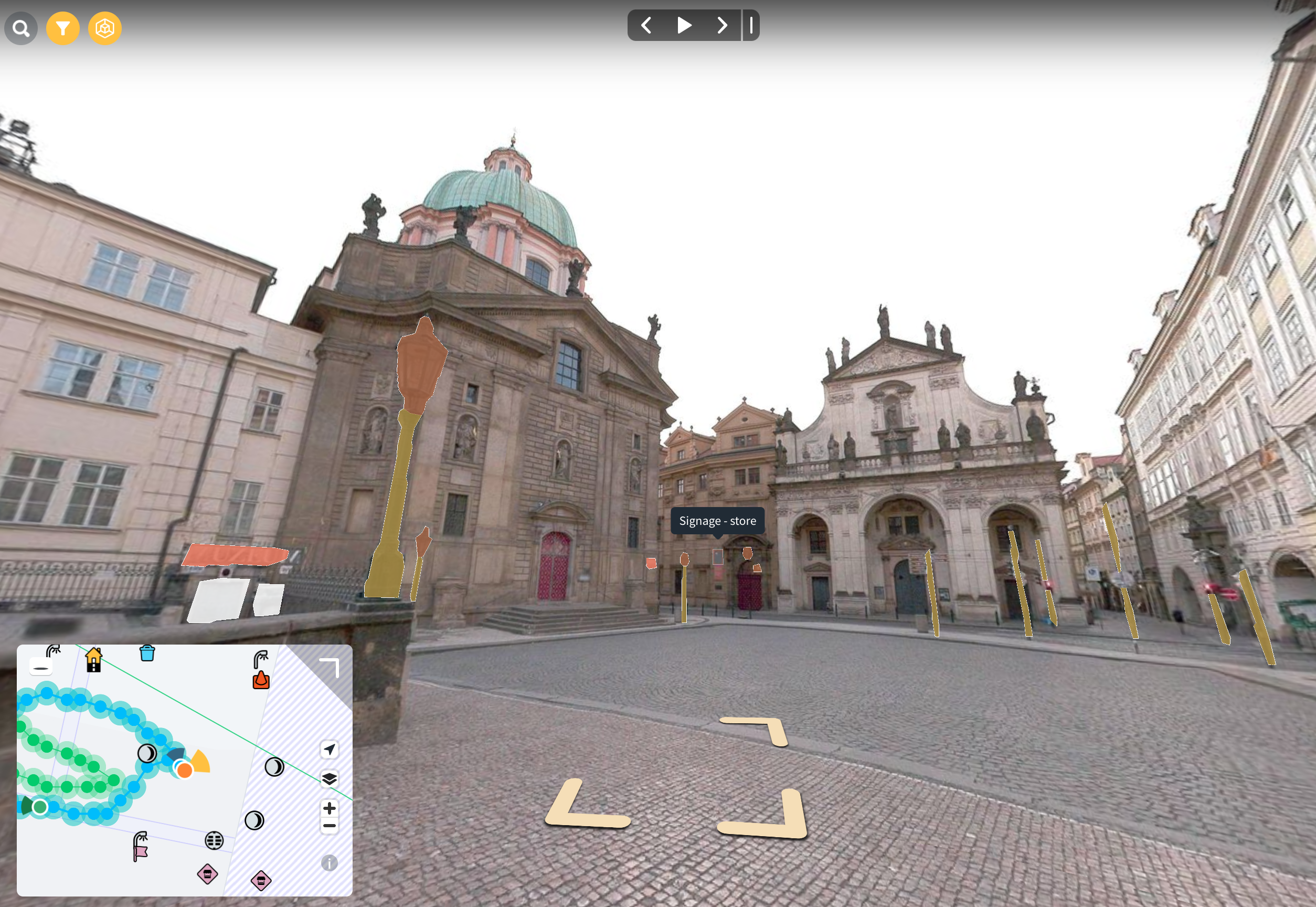Select pink store diamond marker below manhole
Image resolution: width=1316 pixels, height=907 pixels.
tap(207, 874)
